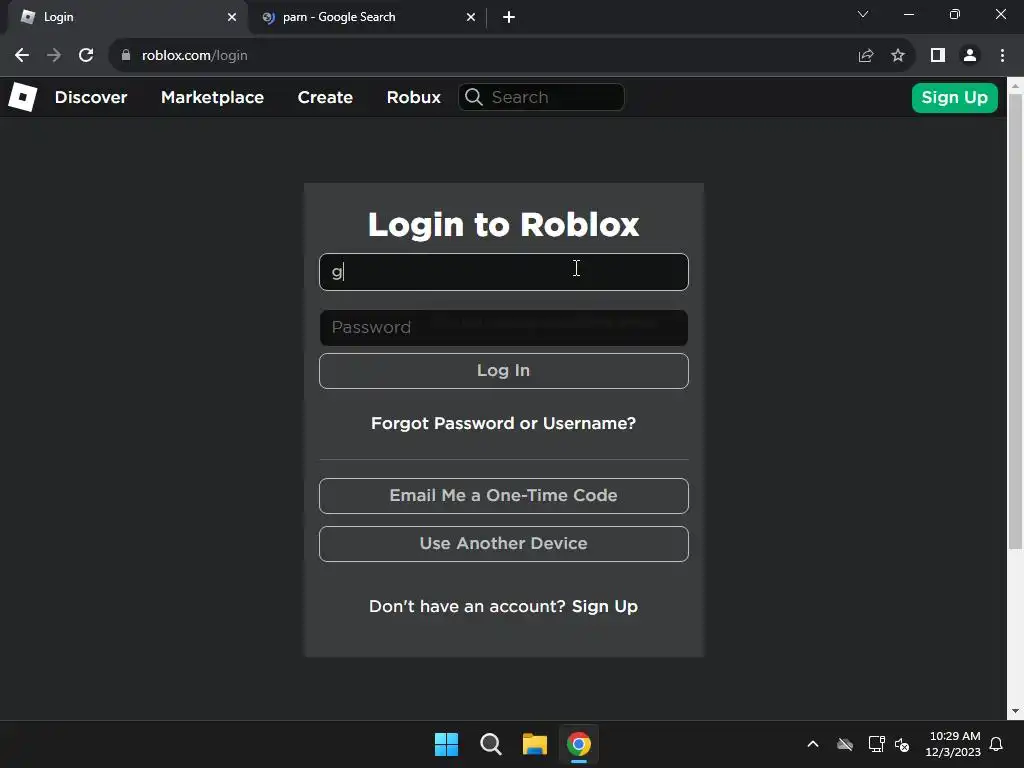The height and width of the screenshot is (768, 1024).
Task: Click Chrome icon in taskbar
Action: tap(579, 744)
